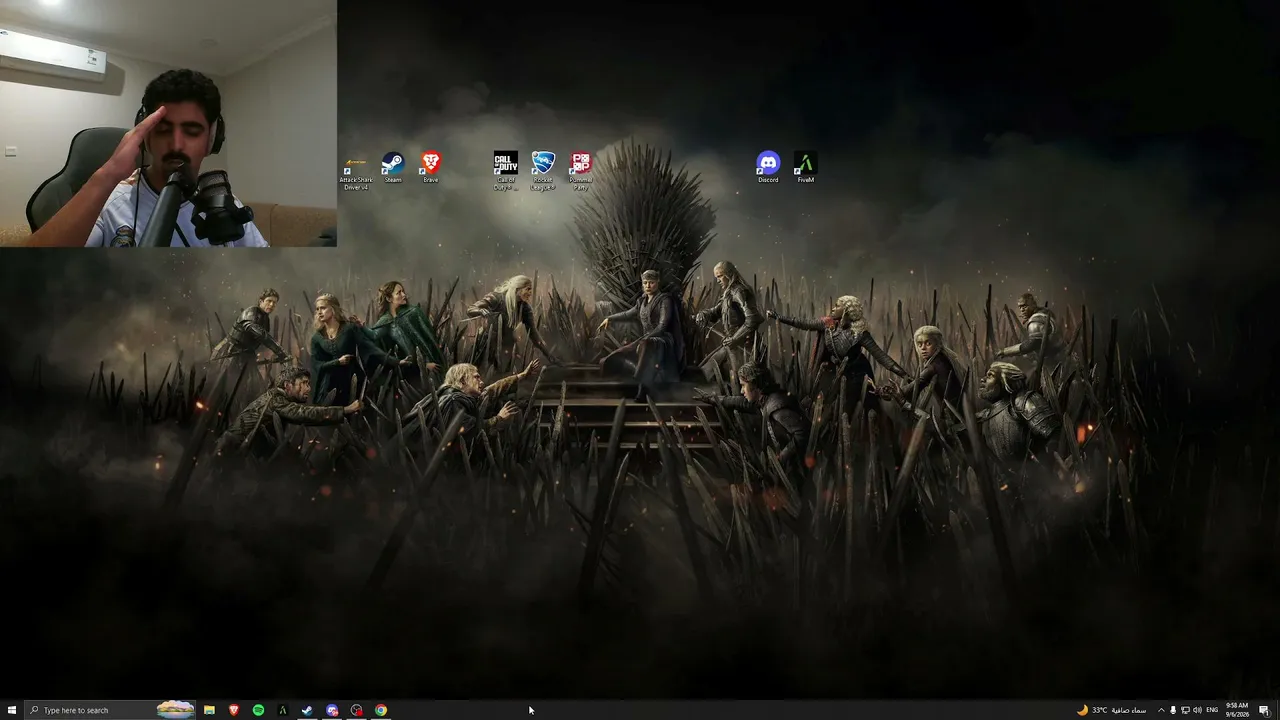Switch the ENG input language
This screenshot has width=1280, height=720.
pyautogui.click(x=1212, y=710)
